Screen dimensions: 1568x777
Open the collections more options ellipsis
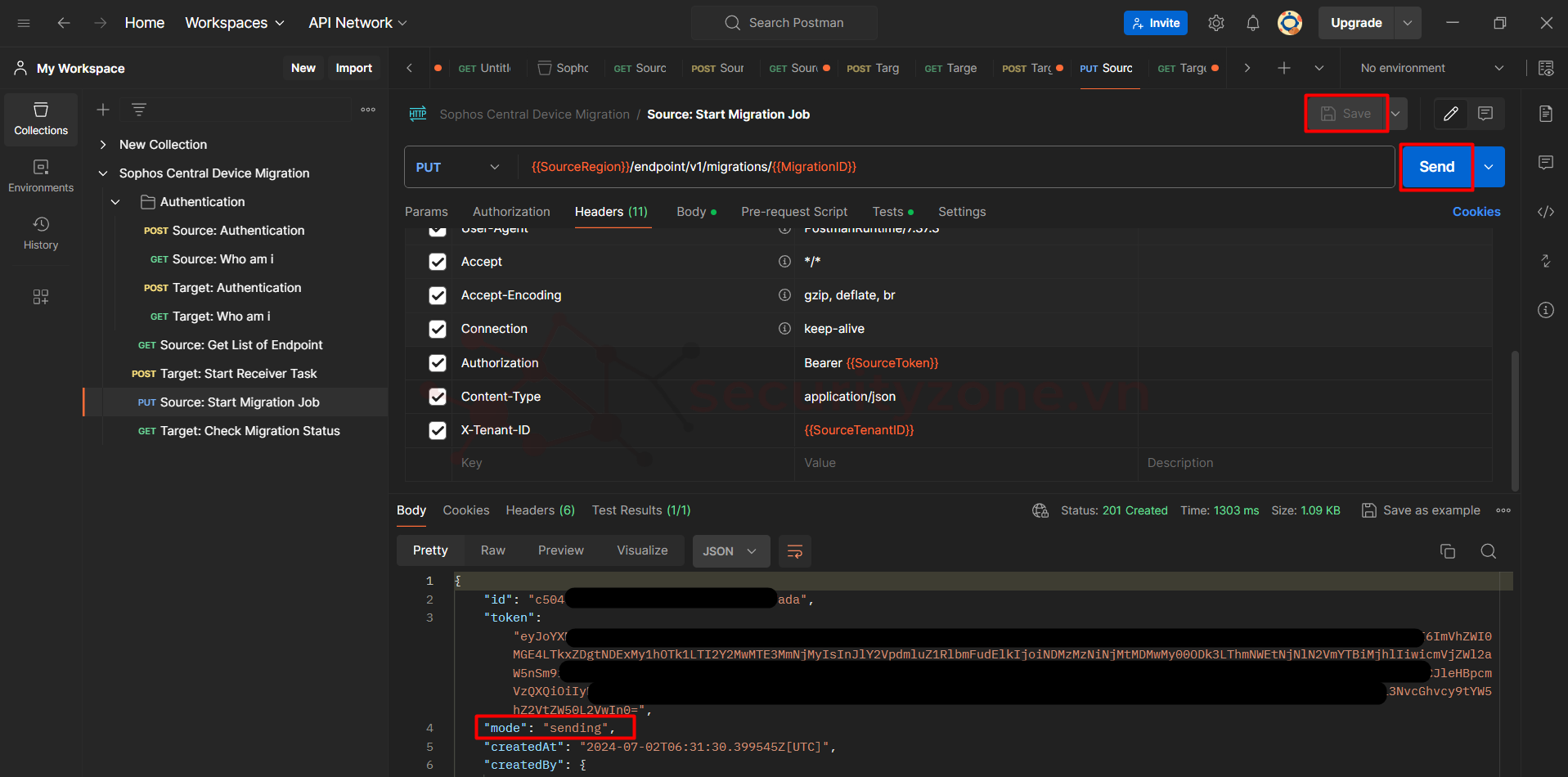[368, 110]
